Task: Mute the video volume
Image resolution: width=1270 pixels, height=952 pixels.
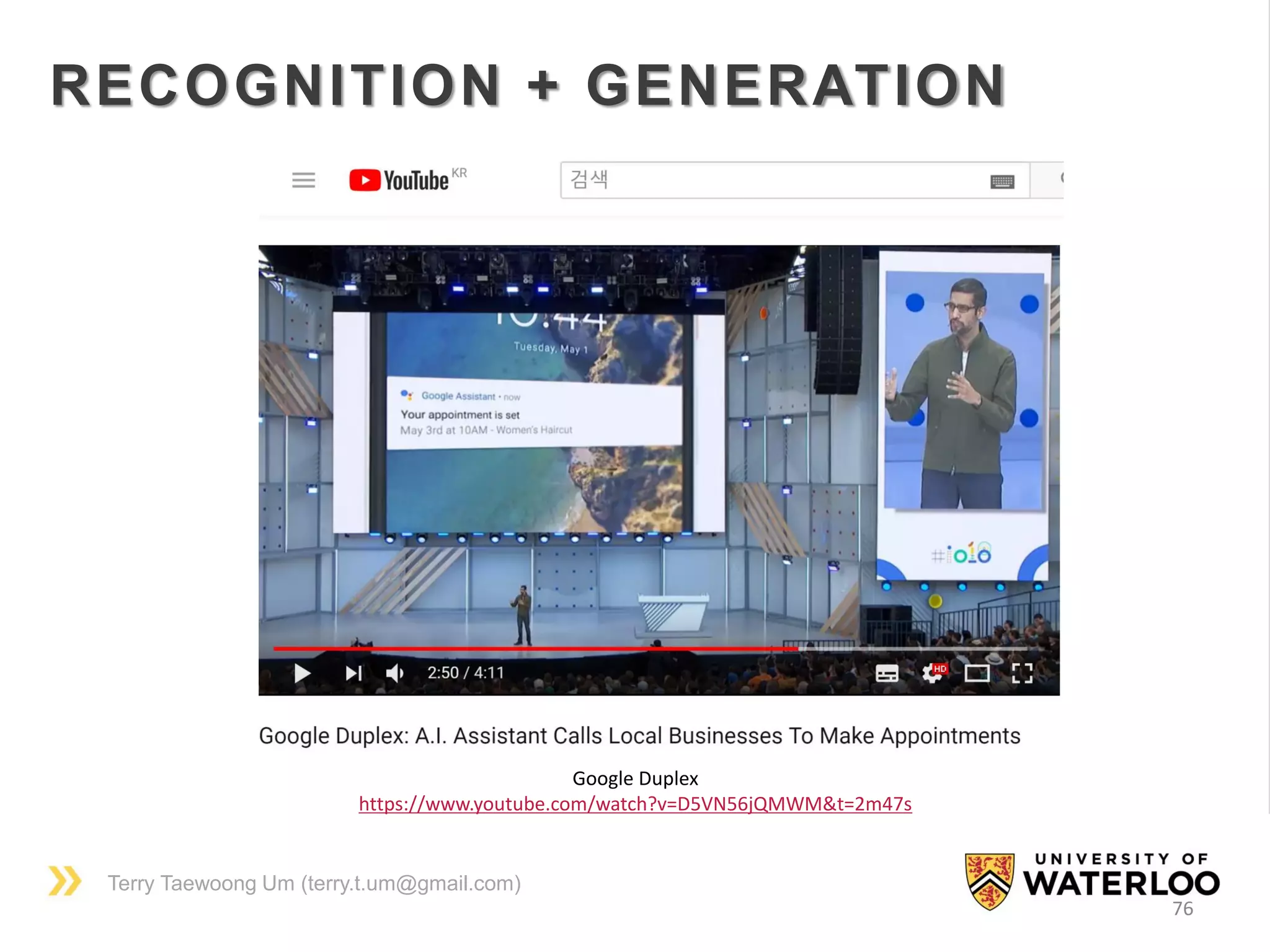Action: tap(395, 673)
